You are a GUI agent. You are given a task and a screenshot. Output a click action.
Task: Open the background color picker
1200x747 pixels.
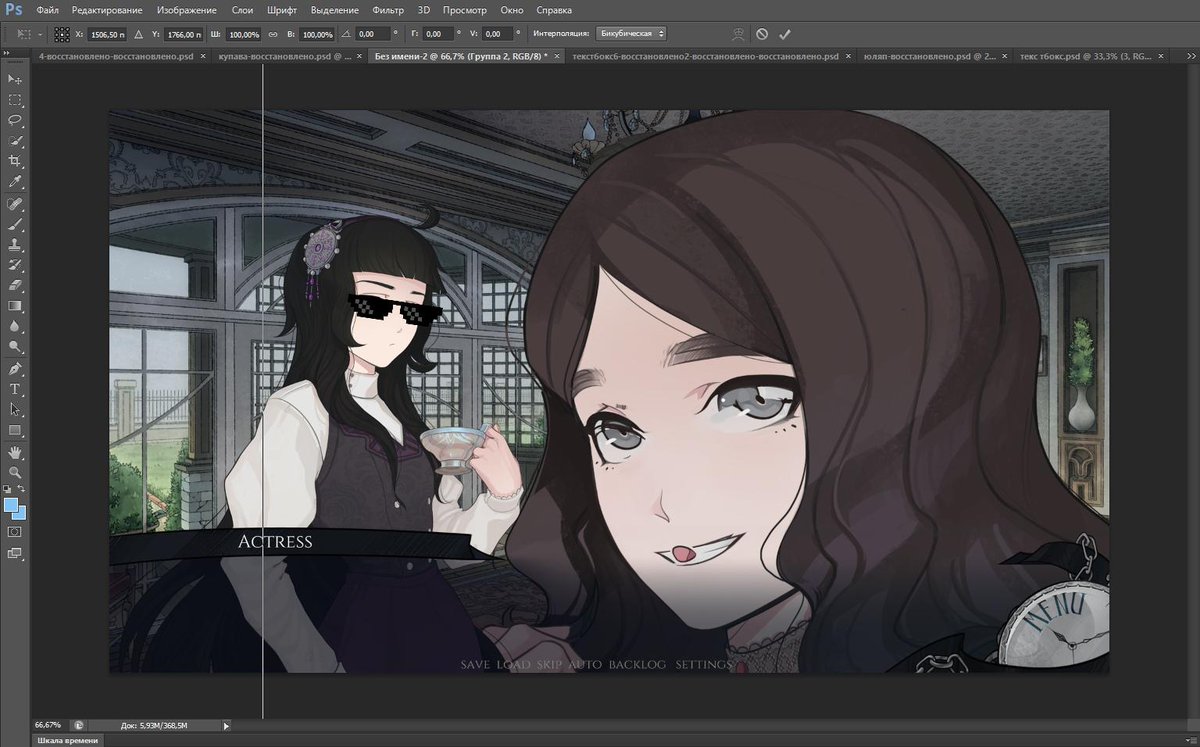coord(21,514)
